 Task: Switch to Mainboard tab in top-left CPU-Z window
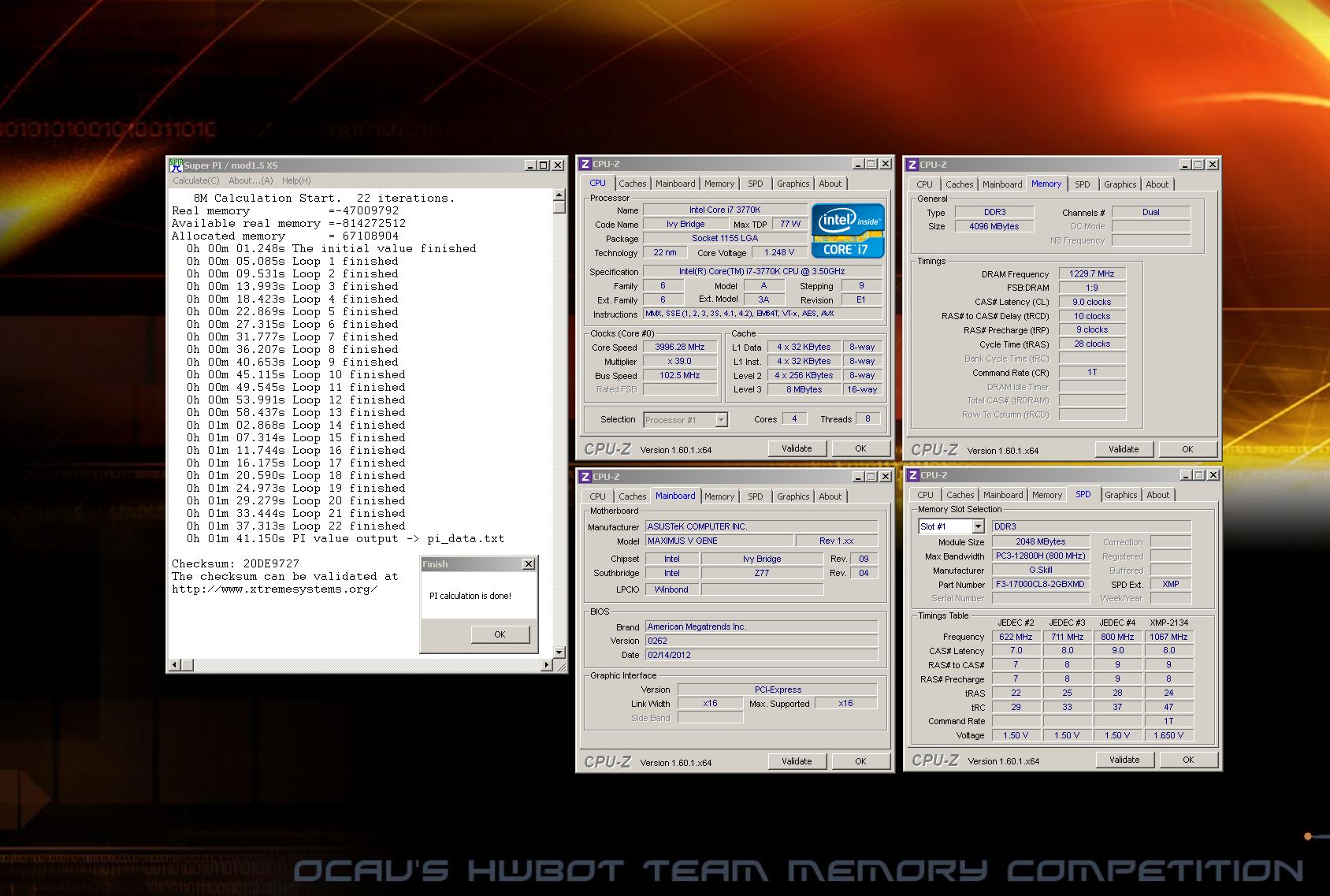point(675,184)
